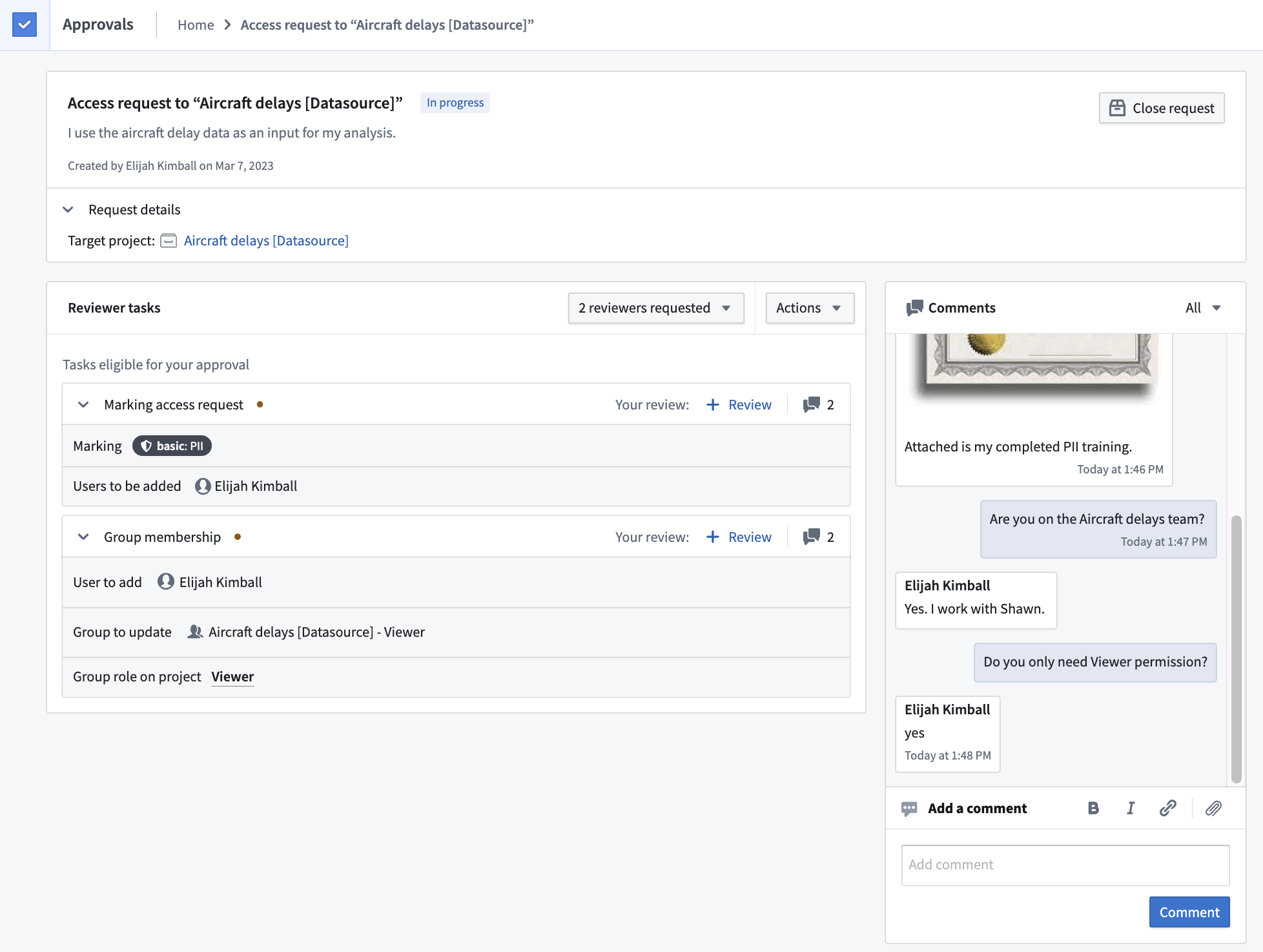Screen dimensions: 1263x952
Task: Click the group icon beside Group to update
Action: (x=195, y=632)
